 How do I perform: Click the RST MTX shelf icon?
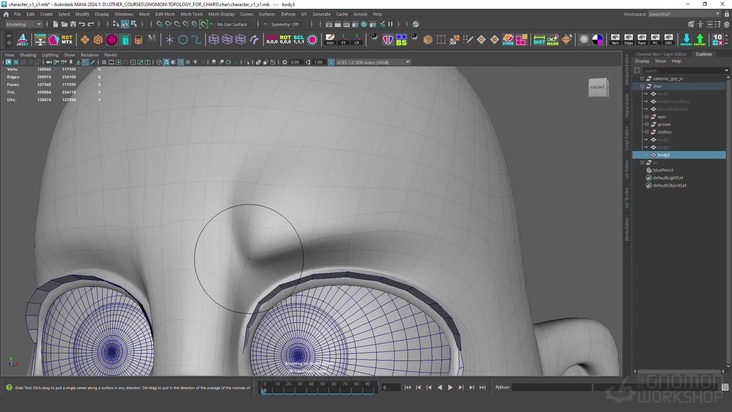point(68,39)
